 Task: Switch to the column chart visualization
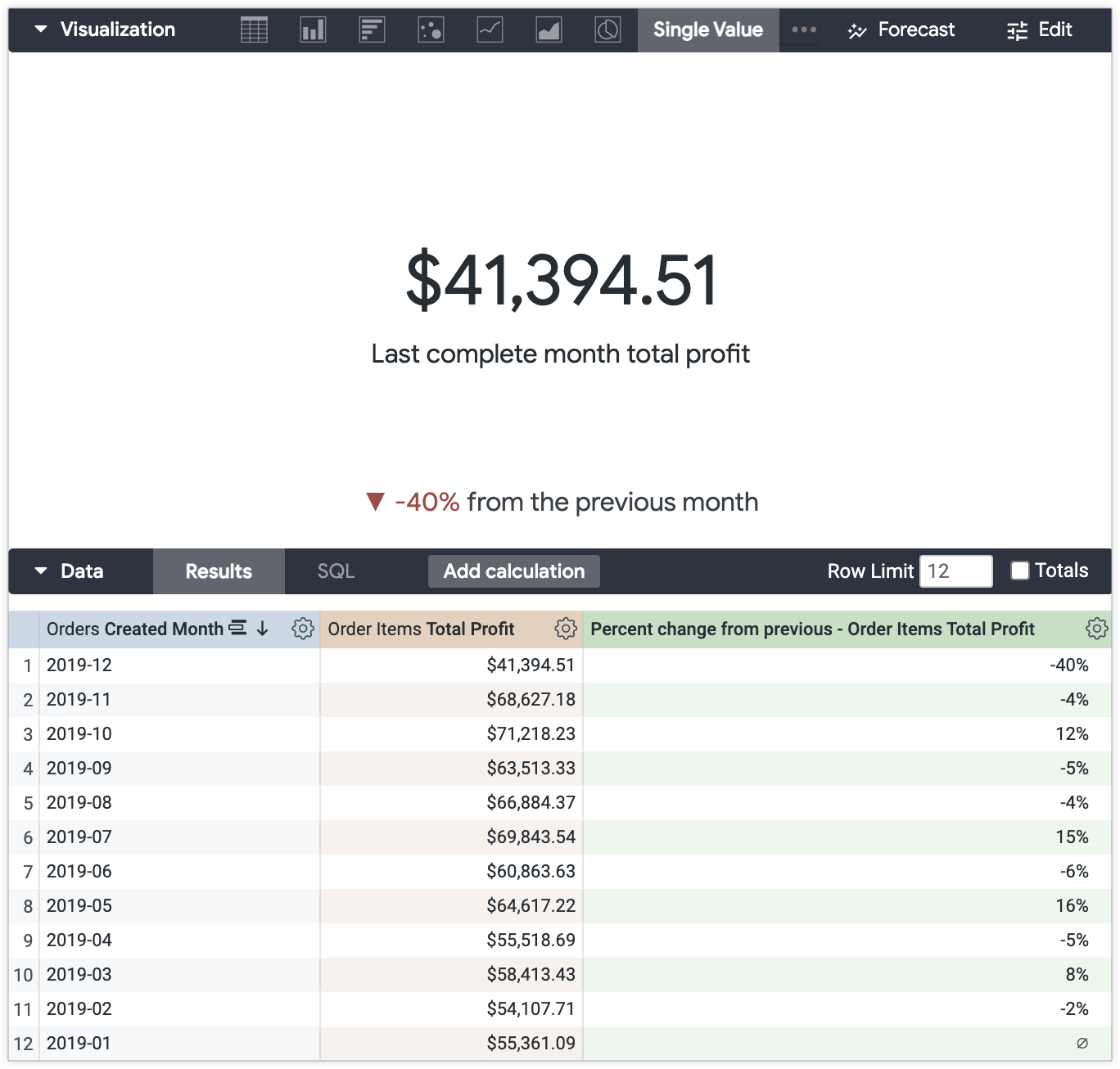(313, 29)
